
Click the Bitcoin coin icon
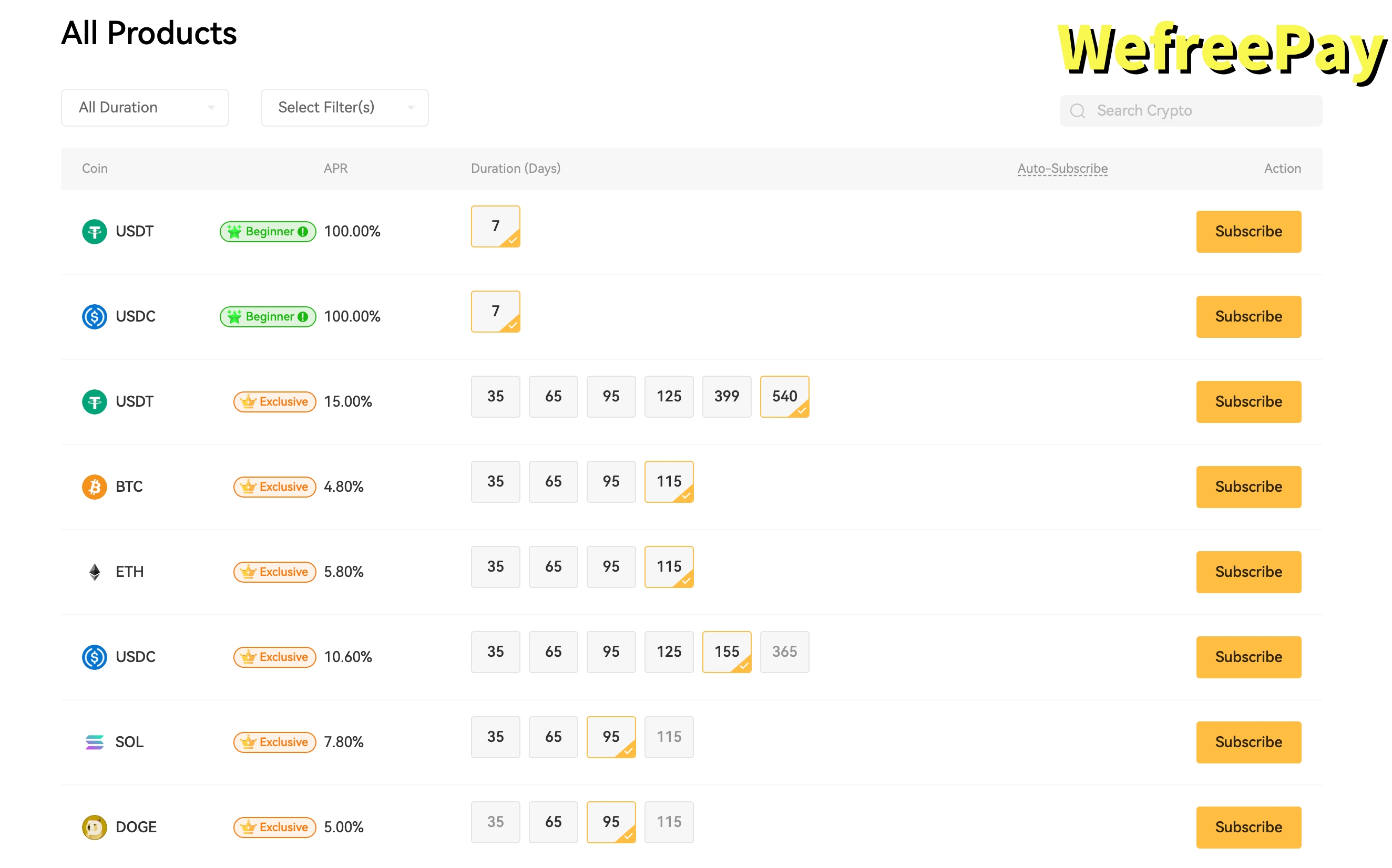94,487
